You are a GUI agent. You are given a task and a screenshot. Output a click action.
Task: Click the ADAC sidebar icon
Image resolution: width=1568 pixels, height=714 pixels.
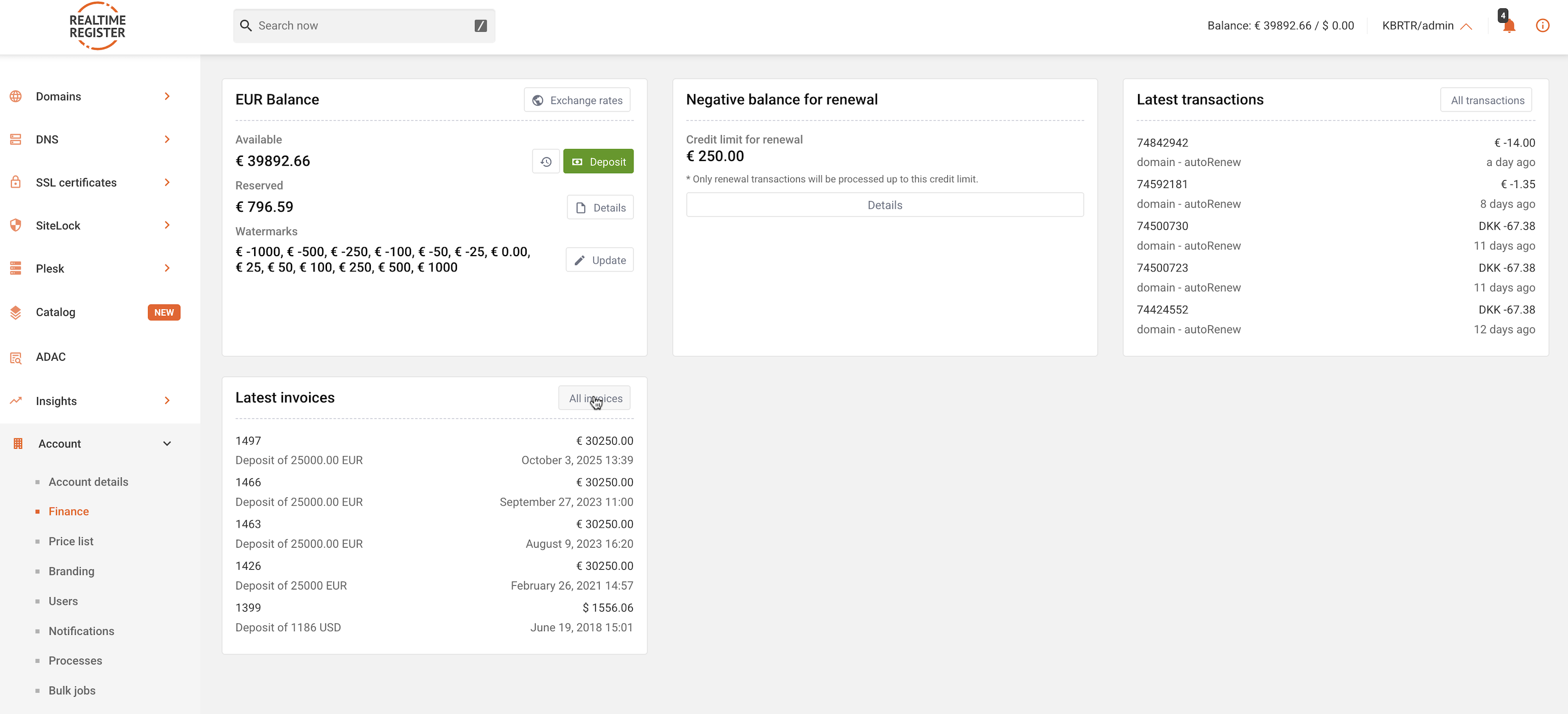click(16, 358)
